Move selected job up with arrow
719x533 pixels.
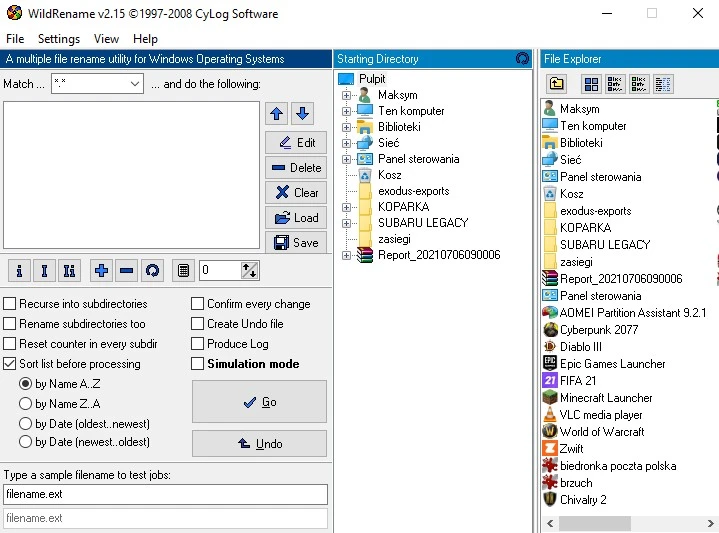(x=277, y=114)
